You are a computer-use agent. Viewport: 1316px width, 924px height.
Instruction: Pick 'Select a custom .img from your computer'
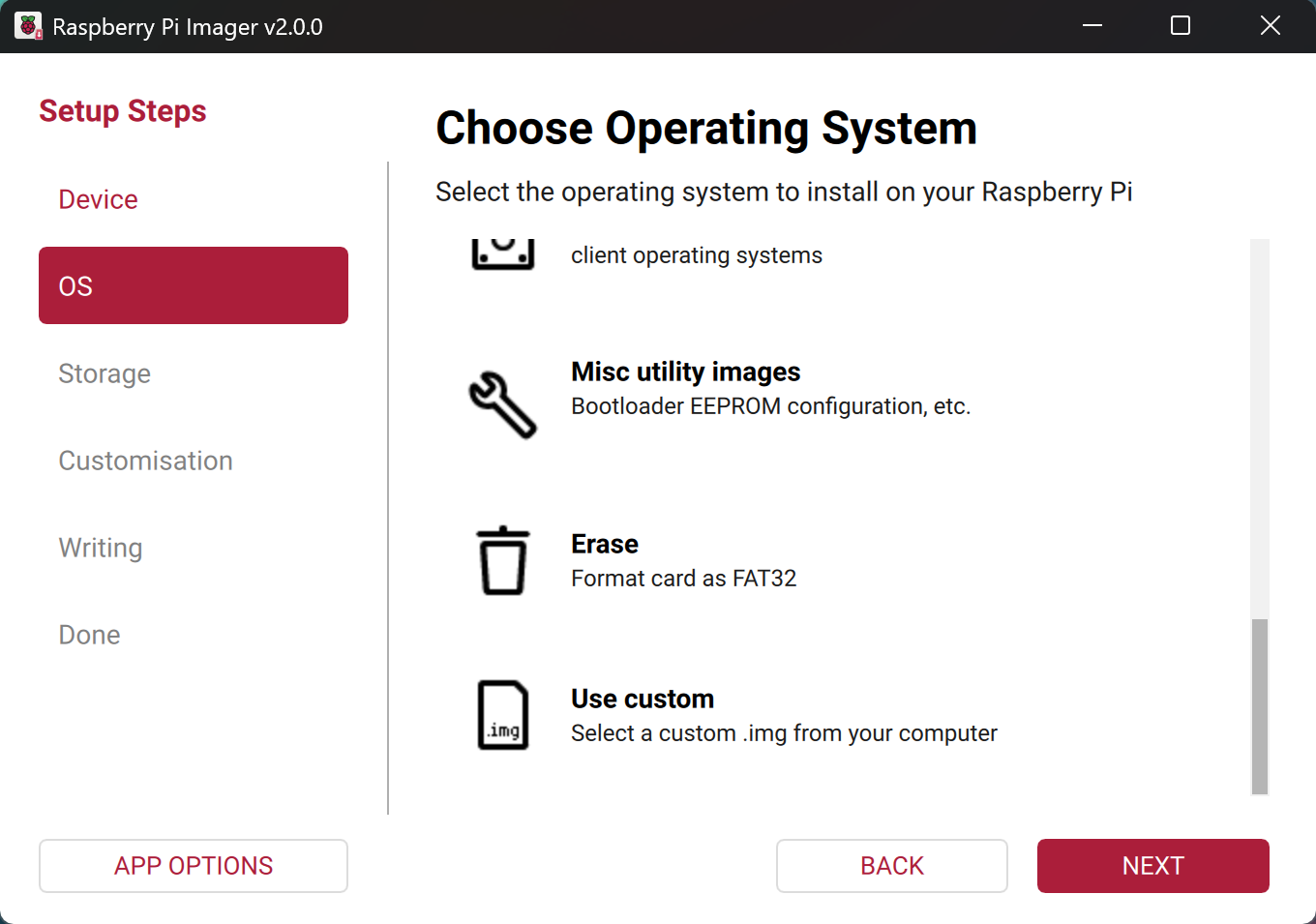(x=783, y=733)
